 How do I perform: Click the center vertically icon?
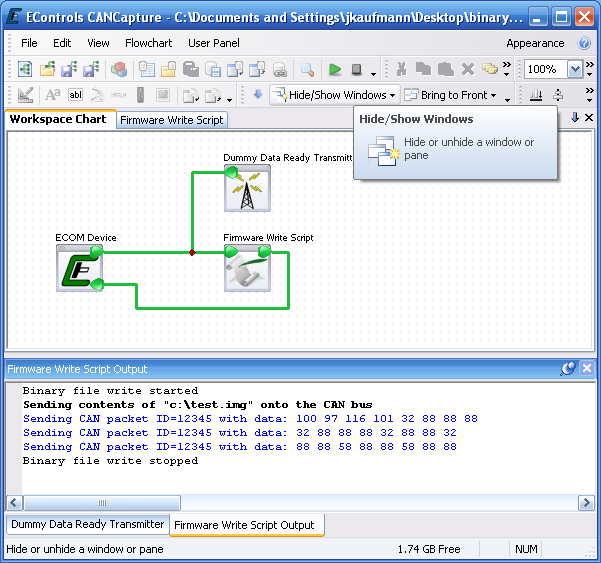558,95
